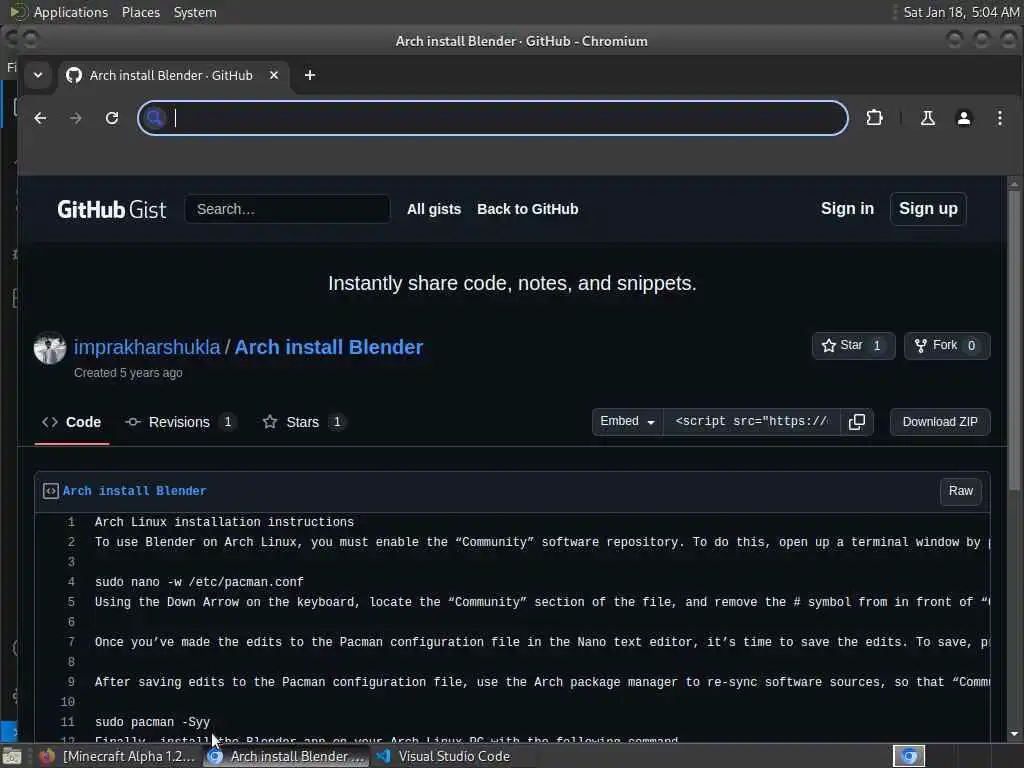Image resolution: width=1024 pixels, height=768 pixels.
Task: Open imprakharshukla's avatar image
Action: point(50,347)
